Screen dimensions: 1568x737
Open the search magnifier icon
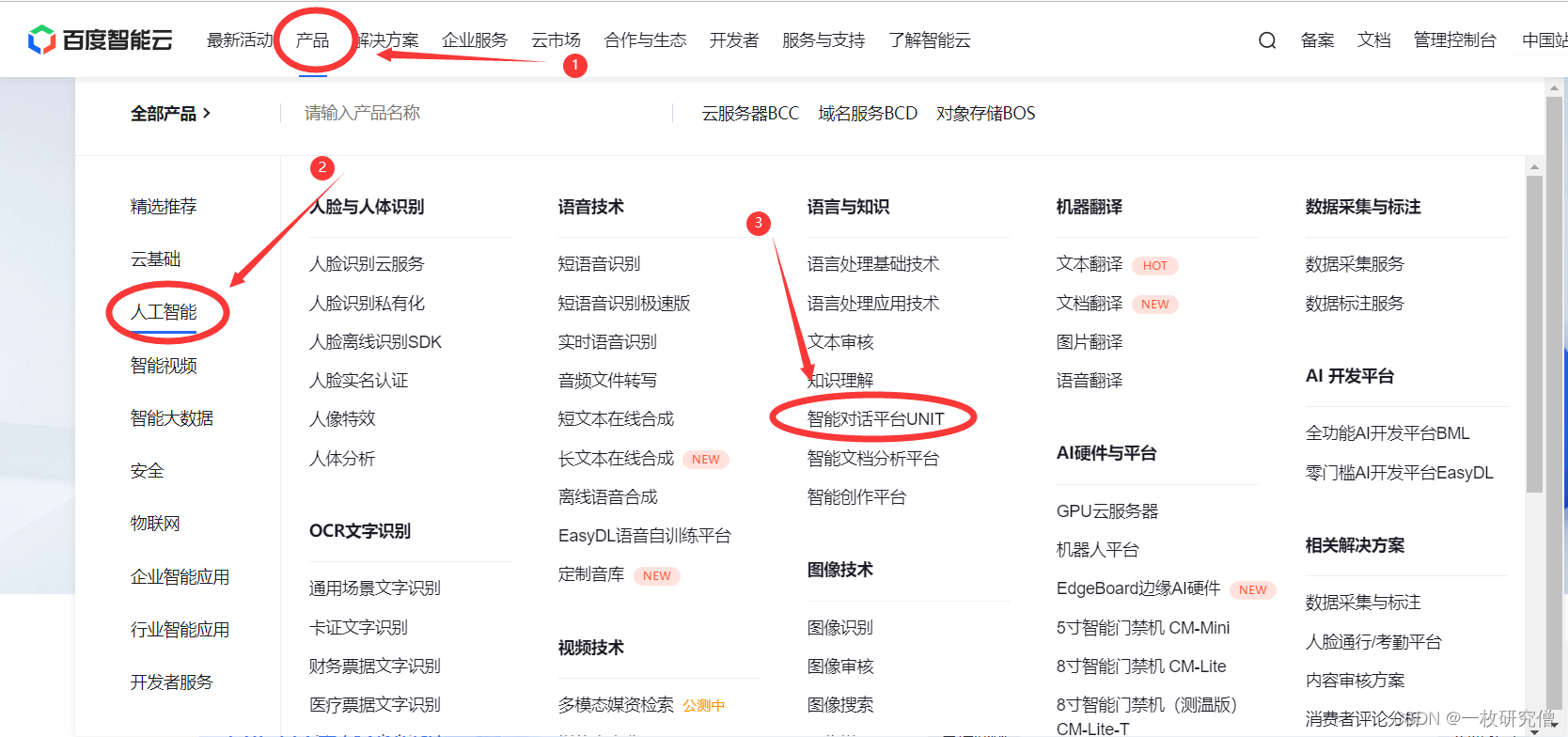click(1267, 40)
